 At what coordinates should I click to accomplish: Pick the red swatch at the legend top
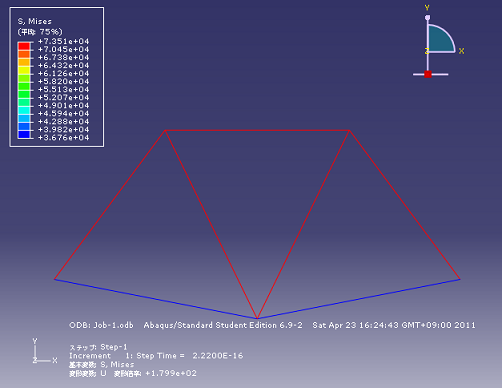[24, 46]
